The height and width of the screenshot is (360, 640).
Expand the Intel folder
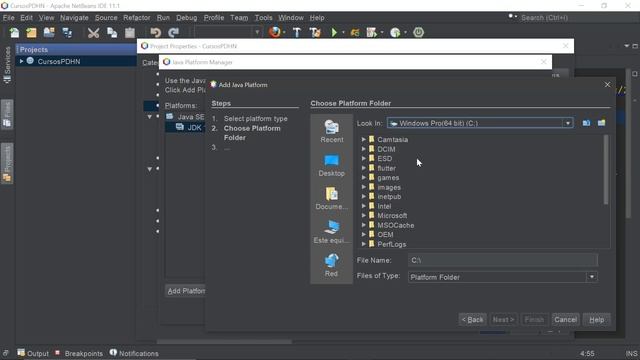363,206
